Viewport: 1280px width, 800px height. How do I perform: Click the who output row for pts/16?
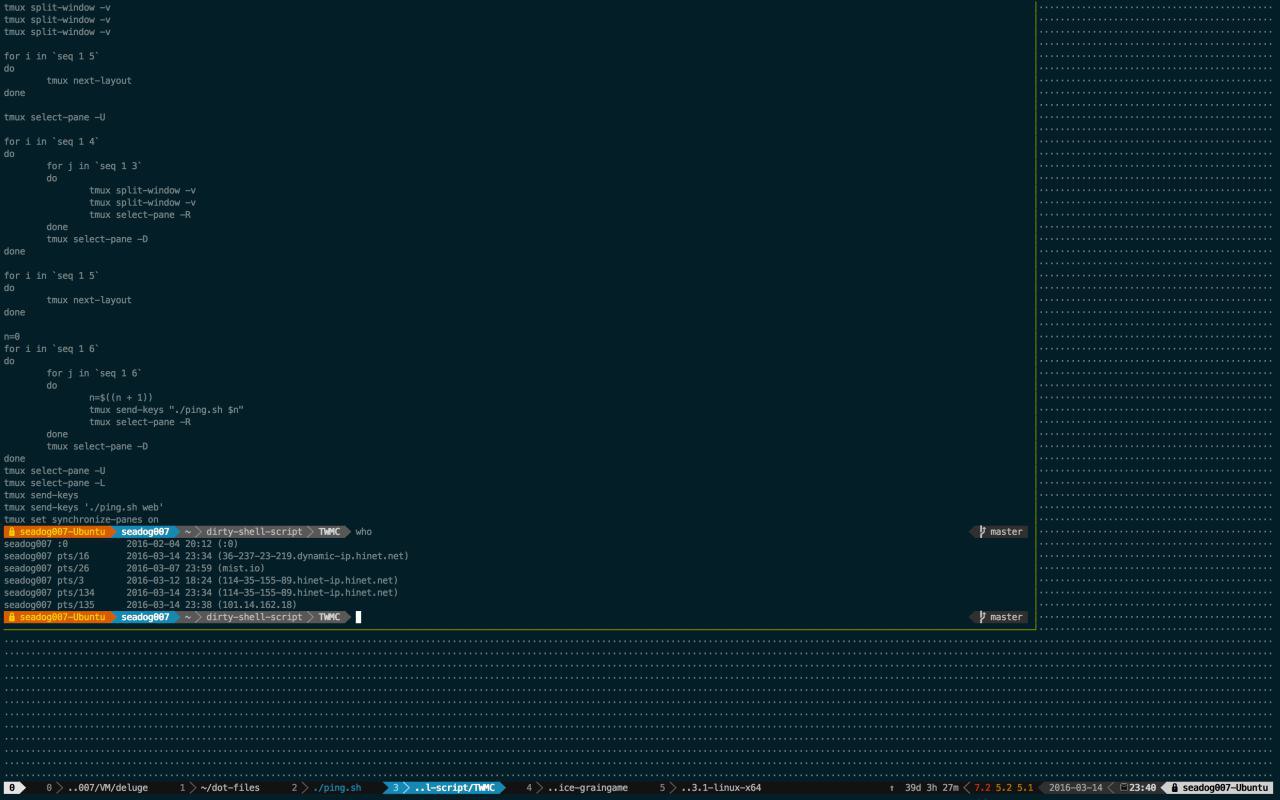pos(206,556)
